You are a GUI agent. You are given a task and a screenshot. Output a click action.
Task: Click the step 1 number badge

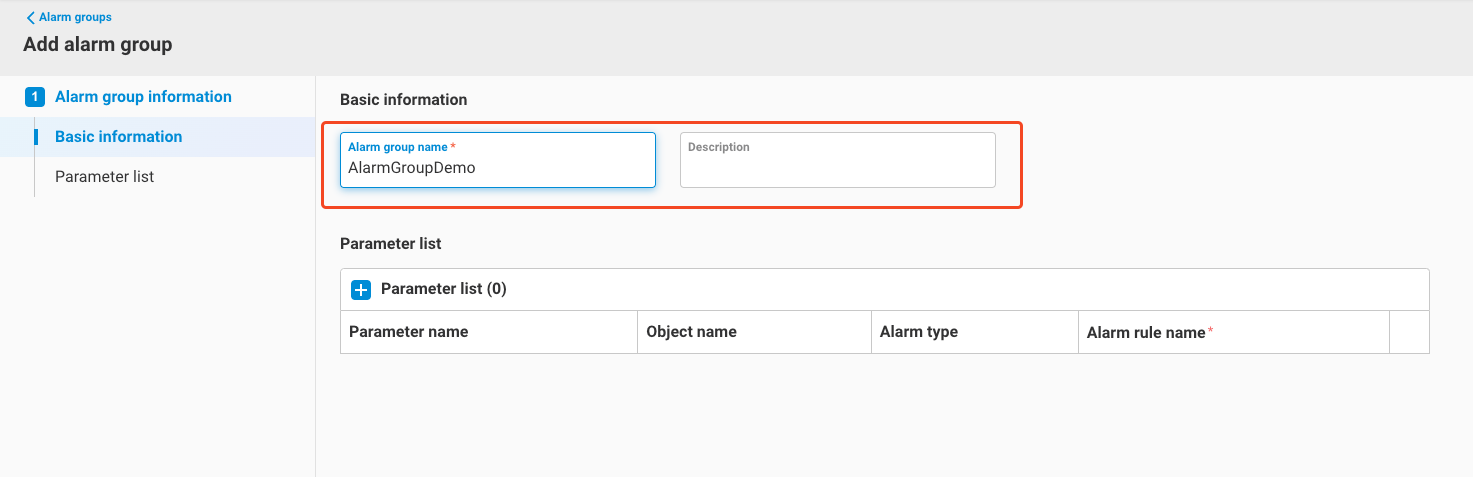click(x=35, y=97)
